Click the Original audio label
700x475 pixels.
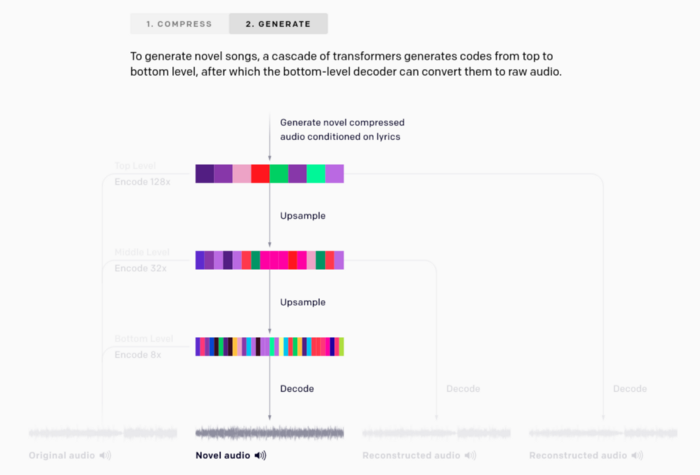coord(62,455)
